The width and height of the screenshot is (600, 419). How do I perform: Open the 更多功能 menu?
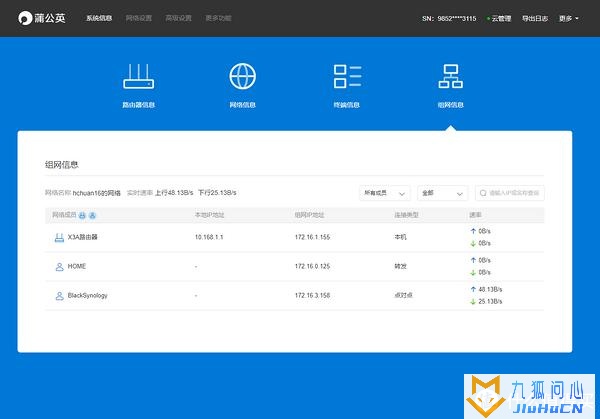click(218, 18)
